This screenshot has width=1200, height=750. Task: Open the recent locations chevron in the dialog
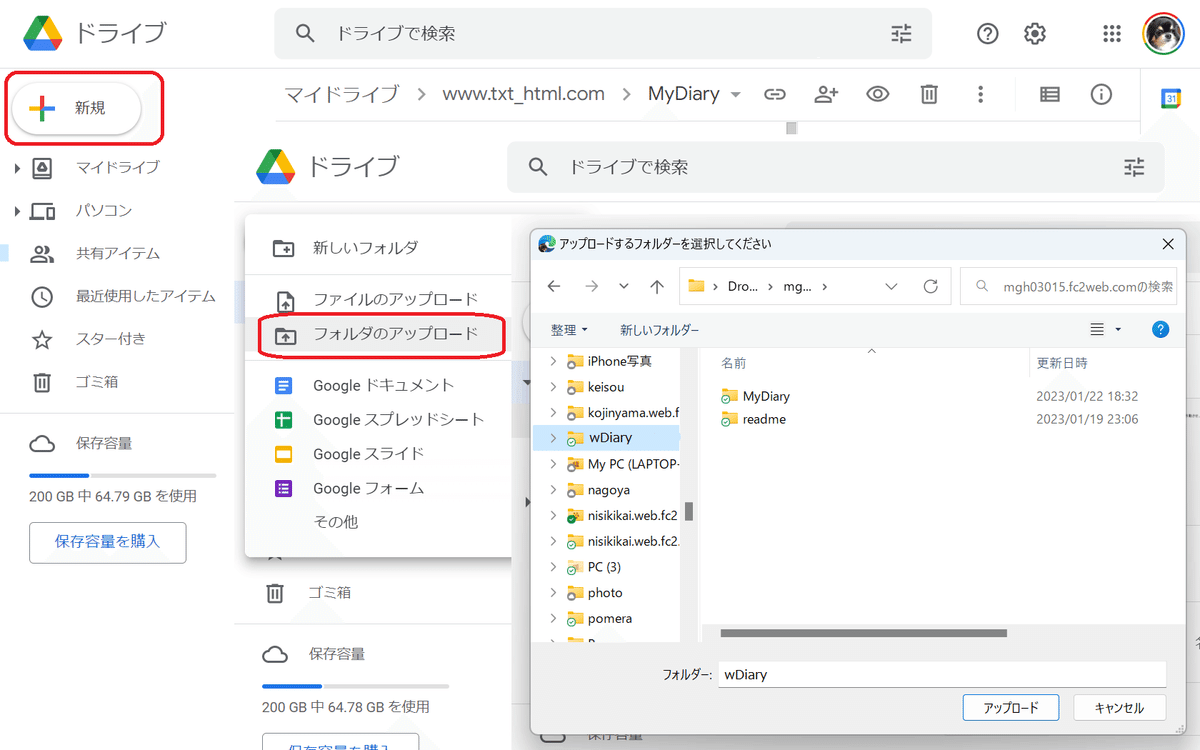coord(624,286)
